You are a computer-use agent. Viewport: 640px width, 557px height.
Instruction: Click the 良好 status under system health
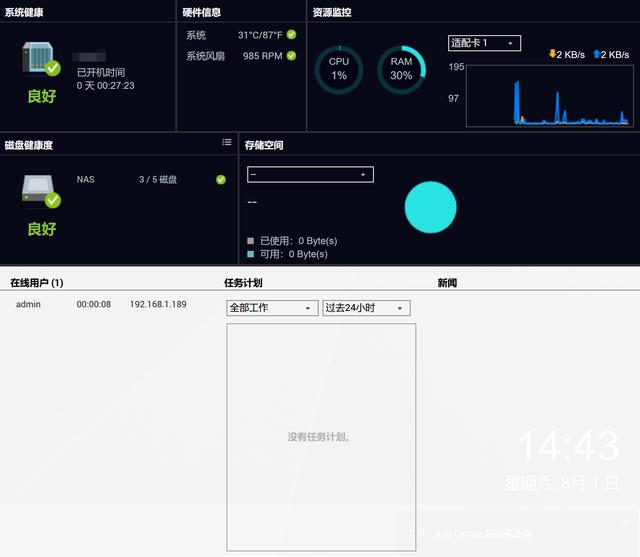42,96
